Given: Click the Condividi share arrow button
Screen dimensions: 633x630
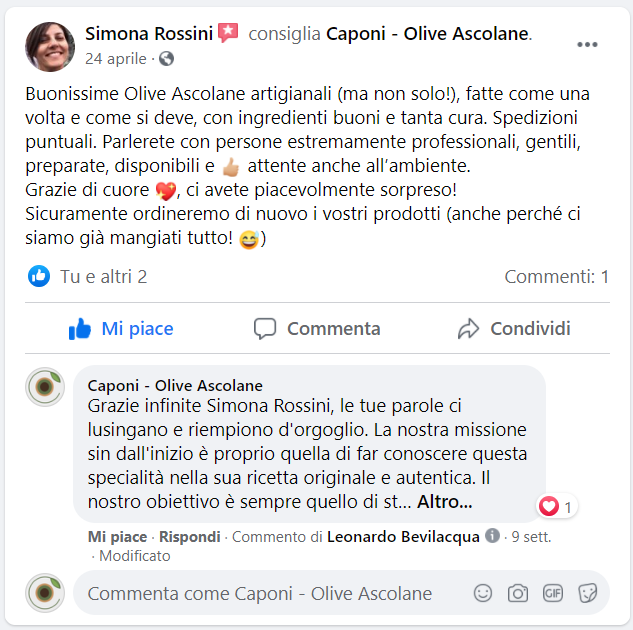Looking at the screenshot, I should (x=514, y=329).
